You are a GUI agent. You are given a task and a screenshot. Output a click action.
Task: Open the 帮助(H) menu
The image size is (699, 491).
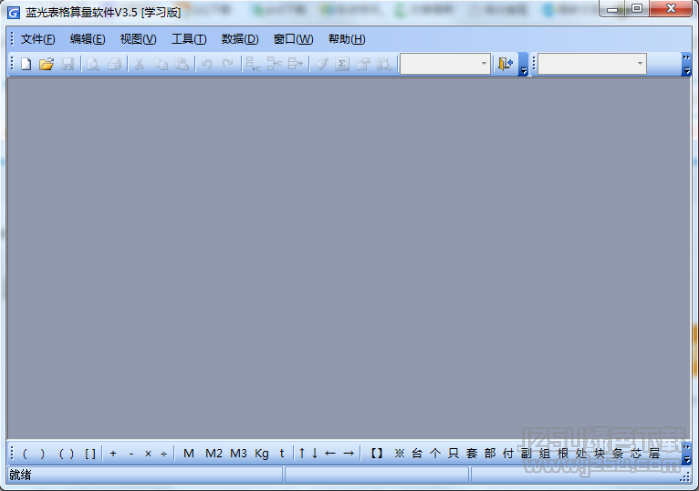(347, 39)
